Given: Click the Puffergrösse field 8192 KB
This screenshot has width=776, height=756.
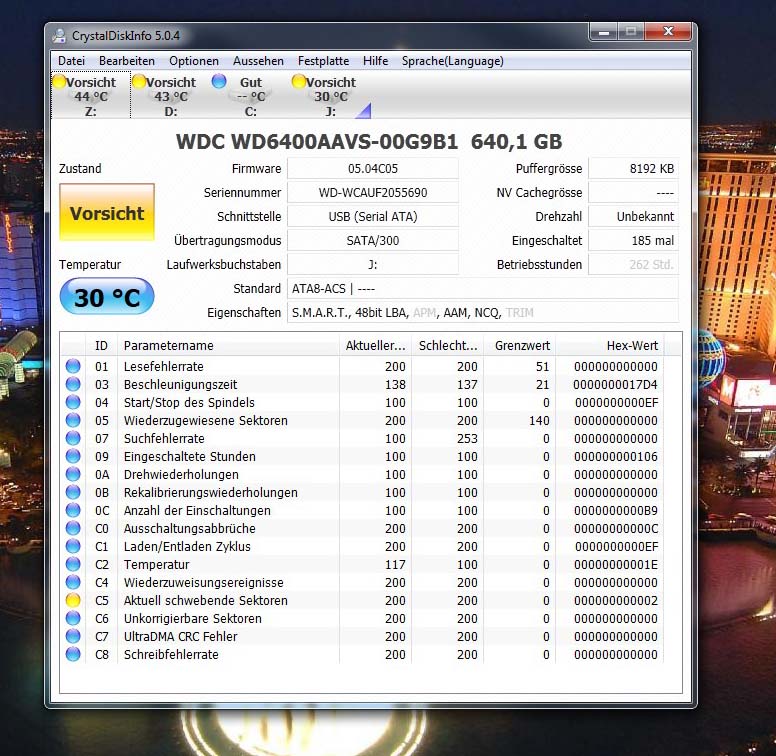Looking at the screenshot, I should pyautogui.click(x=633, y=169).
